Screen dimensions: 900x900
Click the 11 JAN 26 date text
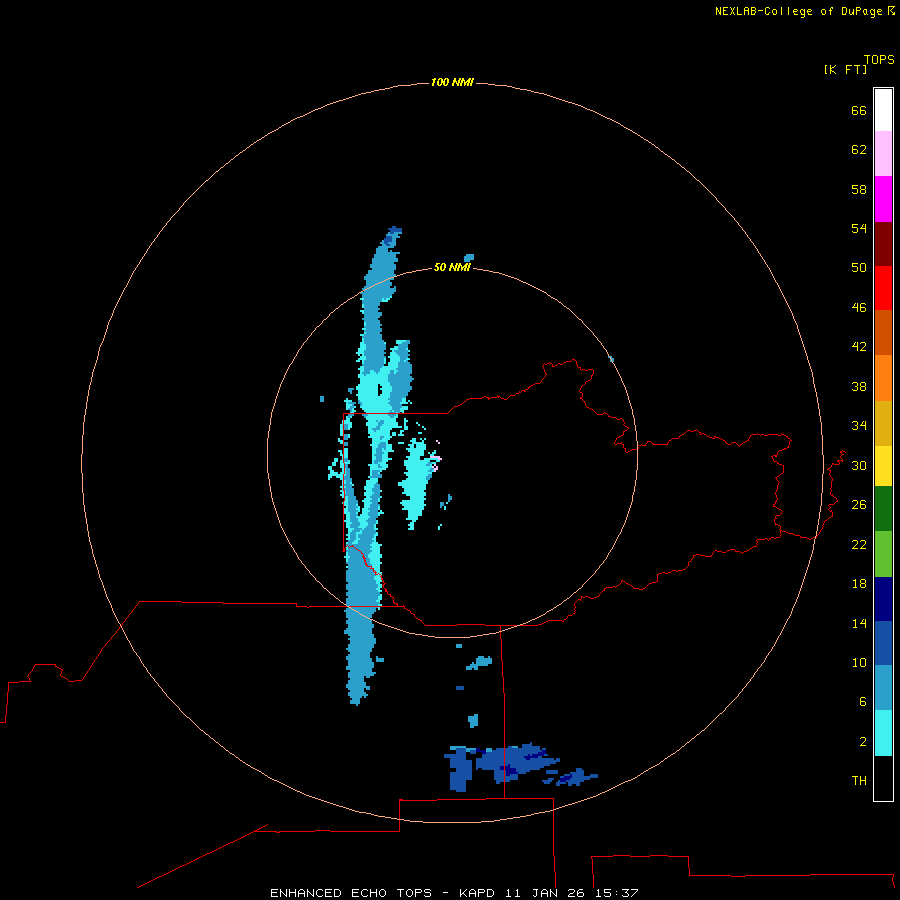coord(546,893)
